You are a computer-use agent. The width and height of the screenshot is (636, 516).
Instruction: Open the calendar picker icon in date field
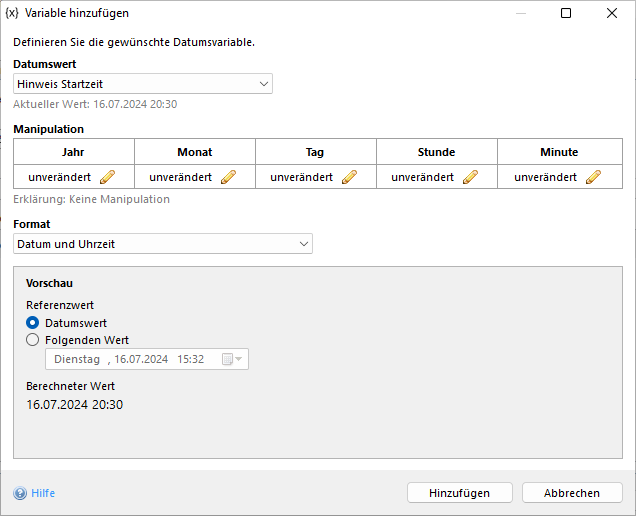(x=231, y=359)
